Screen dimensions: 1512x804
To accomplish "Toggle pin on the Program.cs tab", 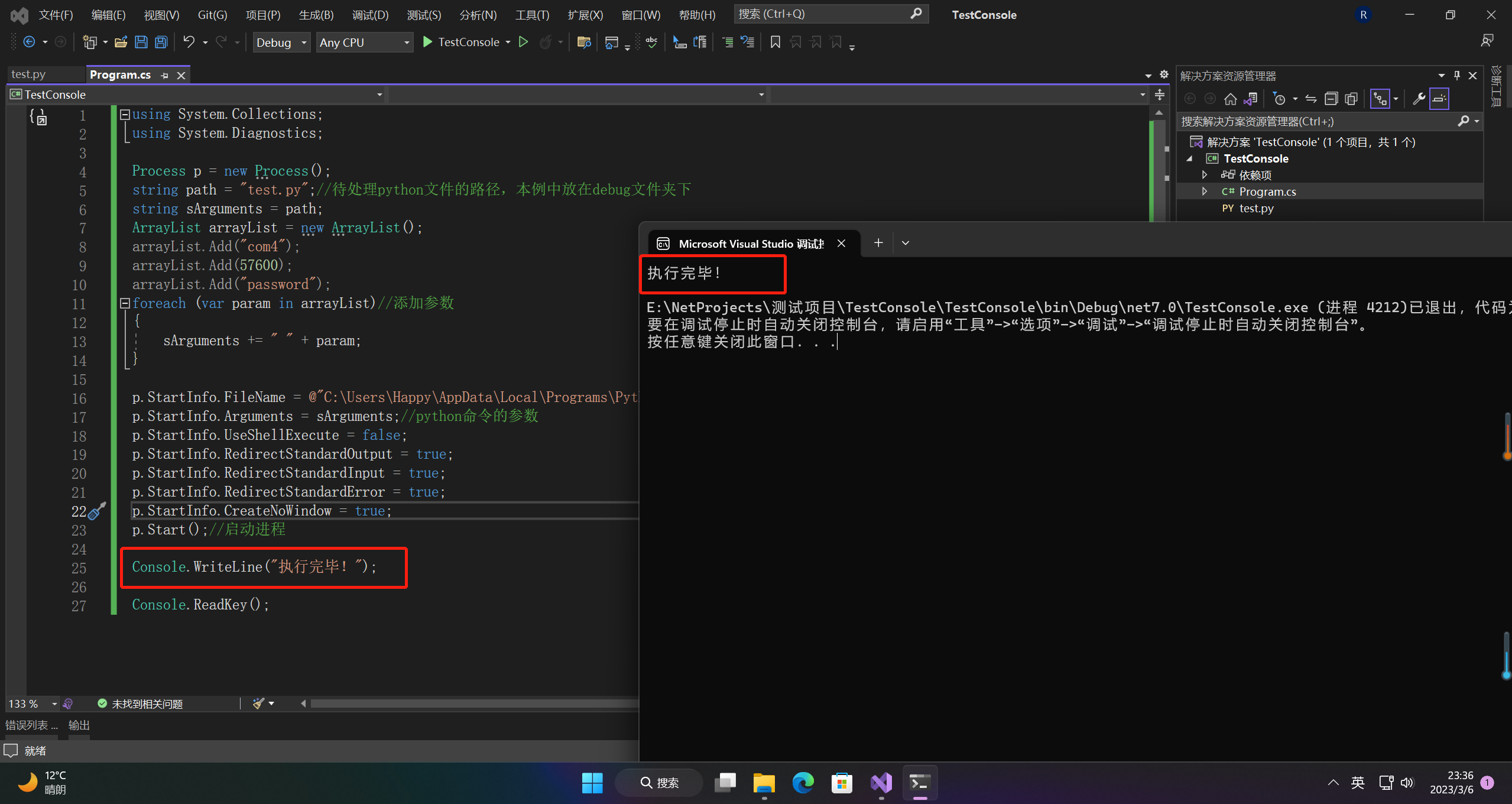I will (x=165, y=75).
